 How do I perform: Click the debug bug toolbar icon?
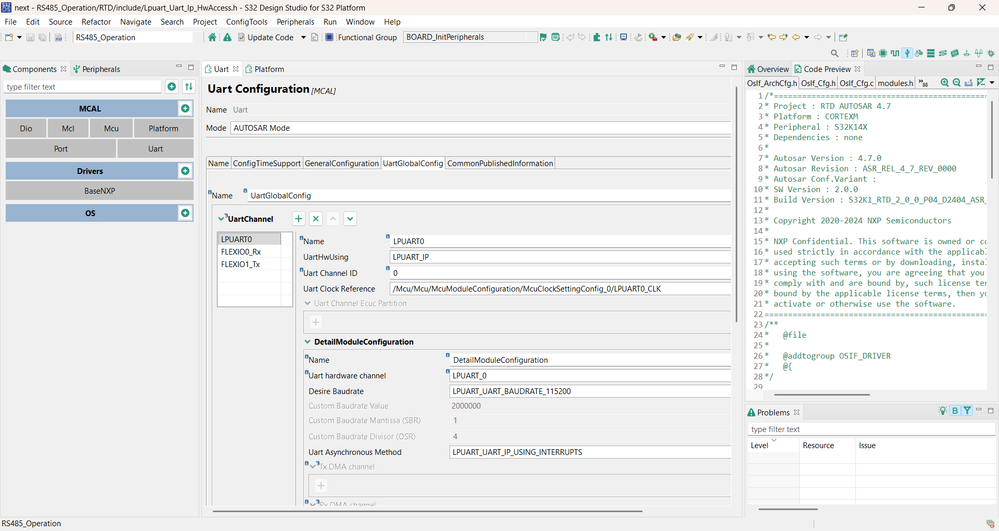coord(652,37)
